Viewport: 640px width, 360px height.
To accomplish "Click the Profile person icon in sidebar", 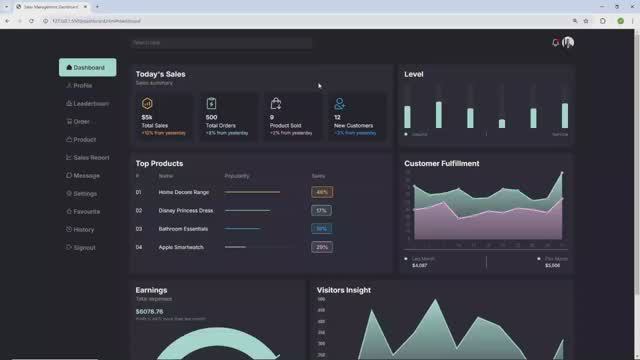I will (69, 85).
